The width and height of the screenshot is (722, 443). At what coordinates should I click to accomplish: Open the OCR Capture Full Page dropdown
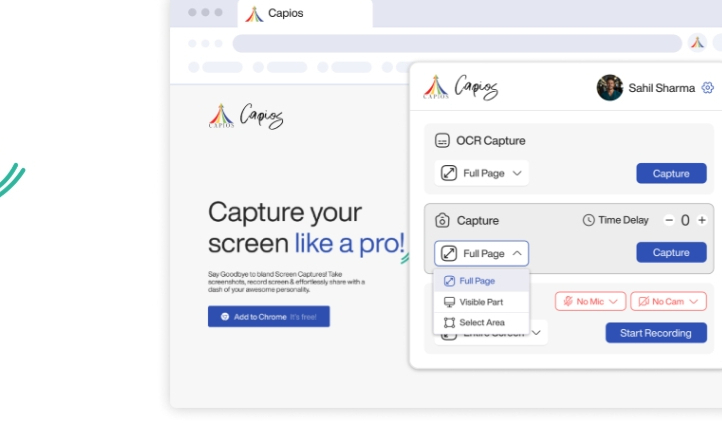(481, 173)
